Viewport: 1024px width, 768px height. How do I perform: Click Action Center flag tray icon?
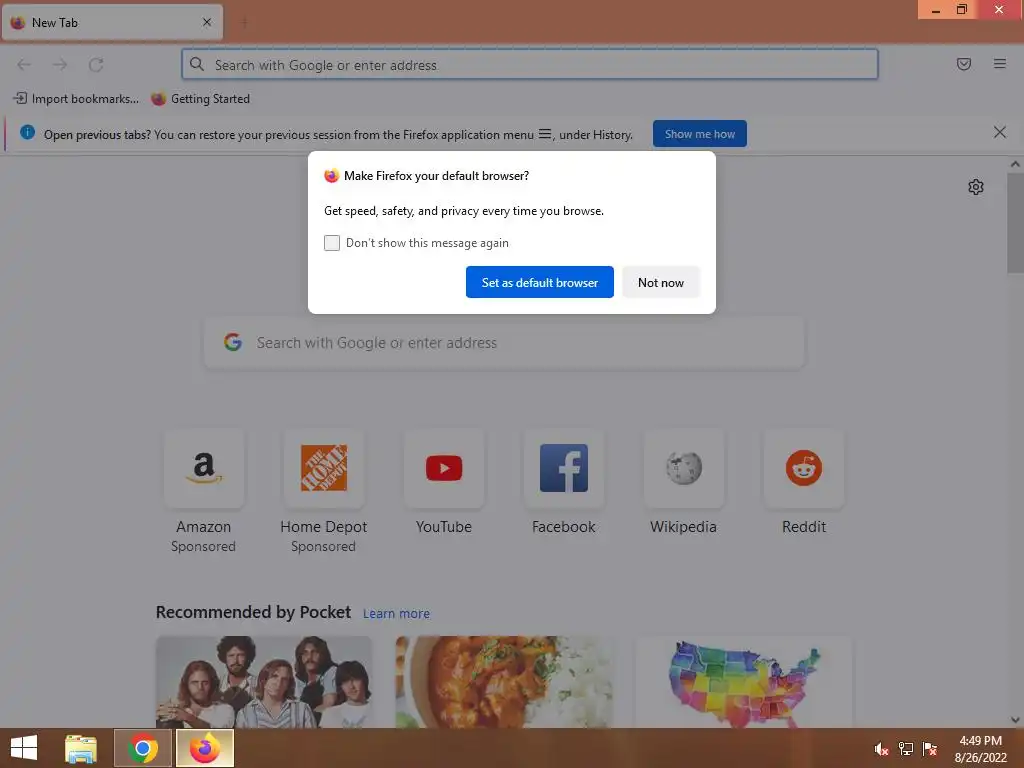click(x=930, y=749)
